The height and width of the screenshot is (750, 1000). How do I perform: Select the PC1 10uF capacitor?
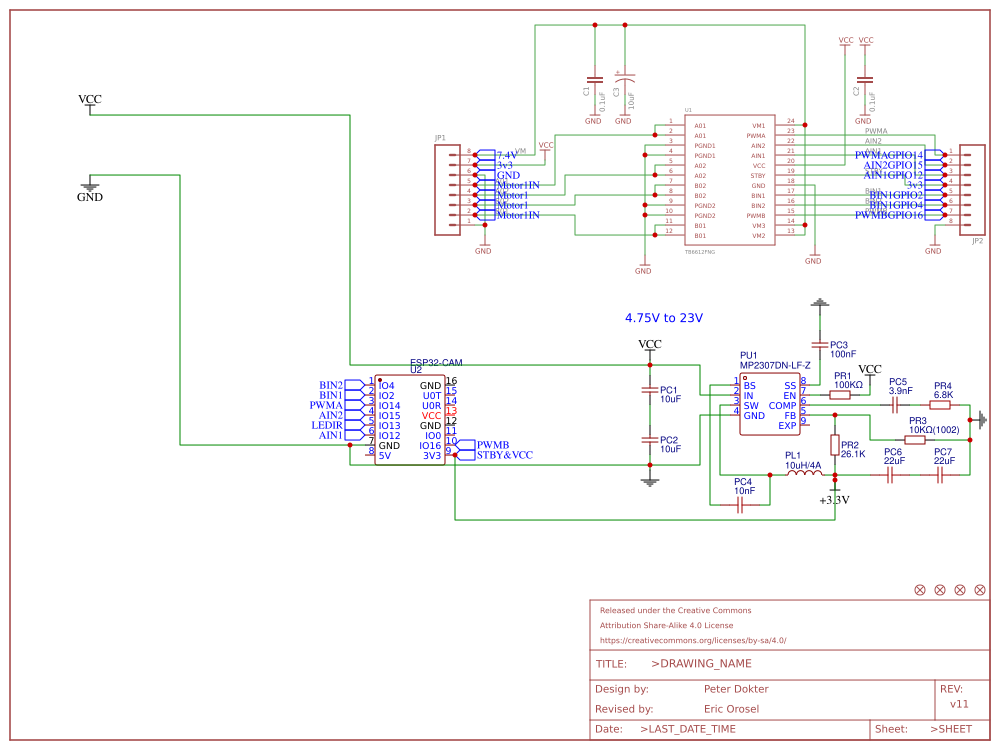[x=650, y=390]
